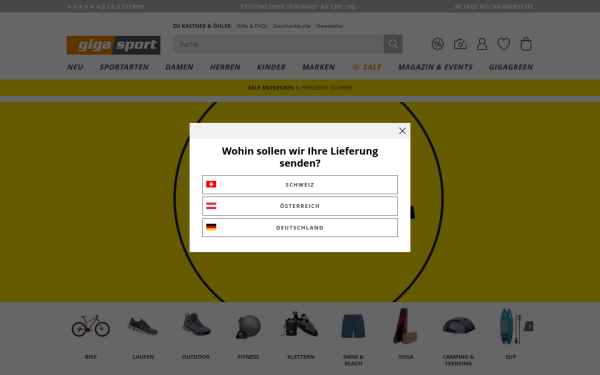Screen dimensions: 600x375
Task: Open the SPORTARTEN menu
Action: pyautogui.click(x=124, y=67)
